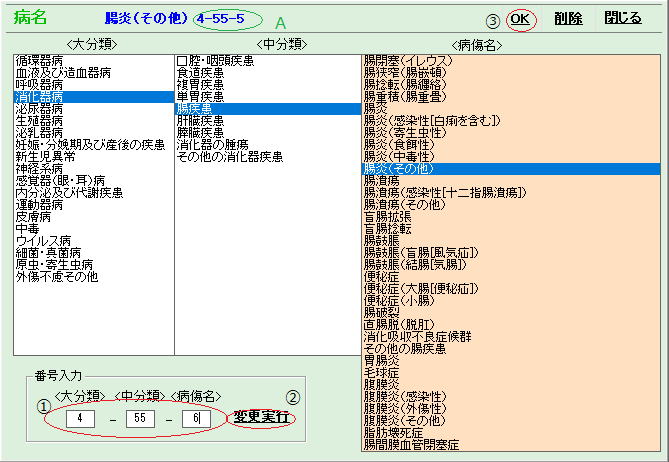Select 腸間膜血管閉塞 at the list bottom

(x=410, y=444)
